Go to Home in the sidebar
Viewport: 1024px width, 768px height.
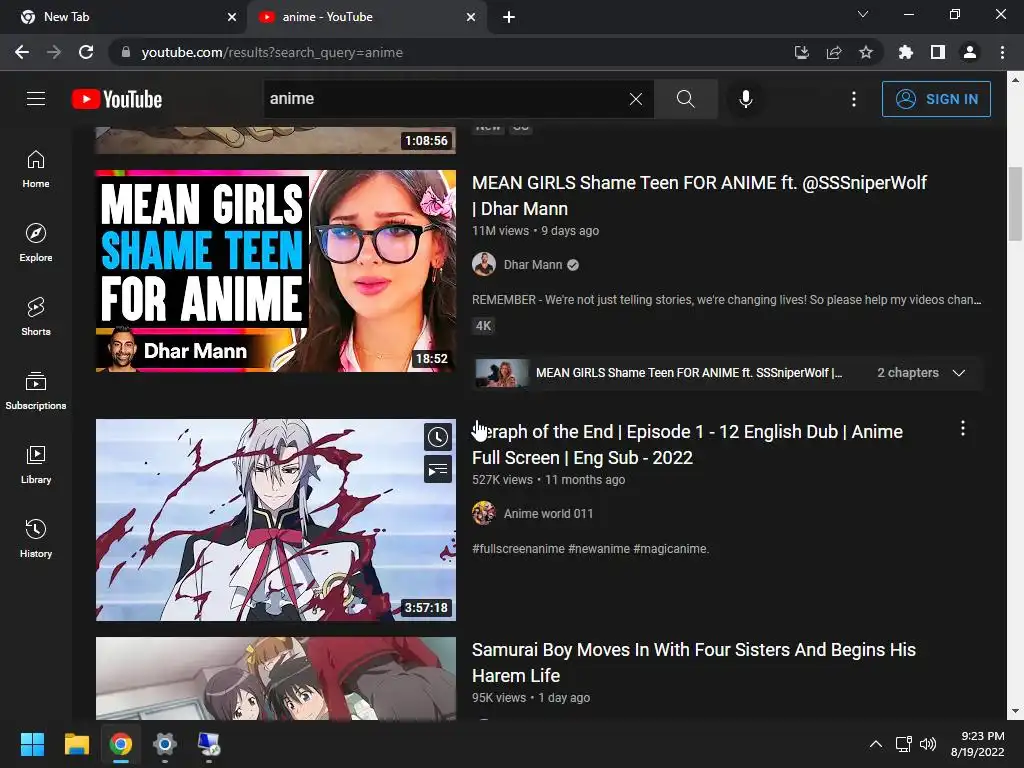tap(36, 169)
